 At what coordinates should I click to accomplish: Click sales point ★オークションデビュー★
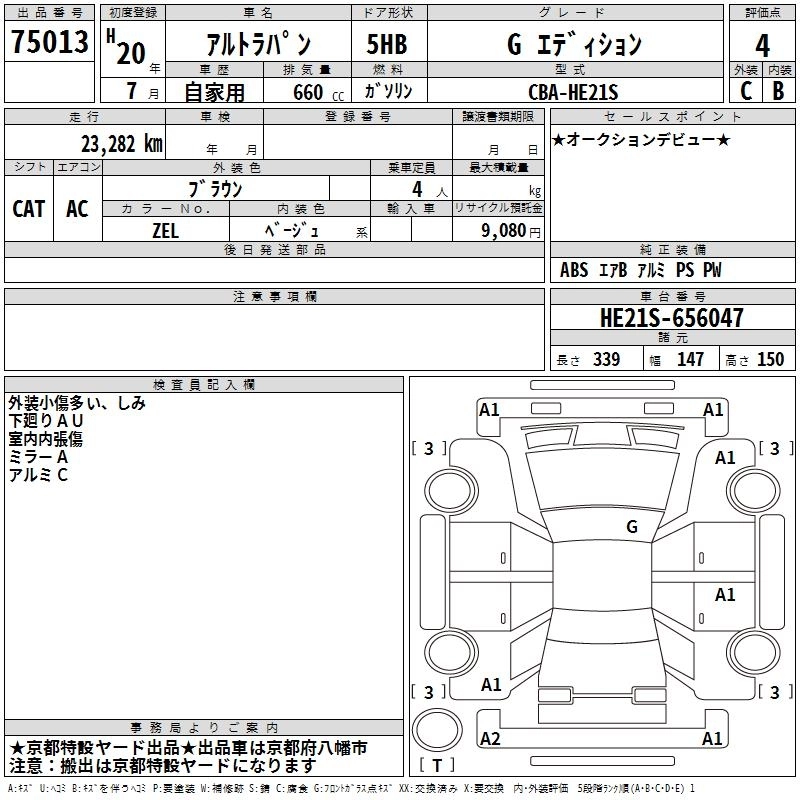(x=641, y=140)
